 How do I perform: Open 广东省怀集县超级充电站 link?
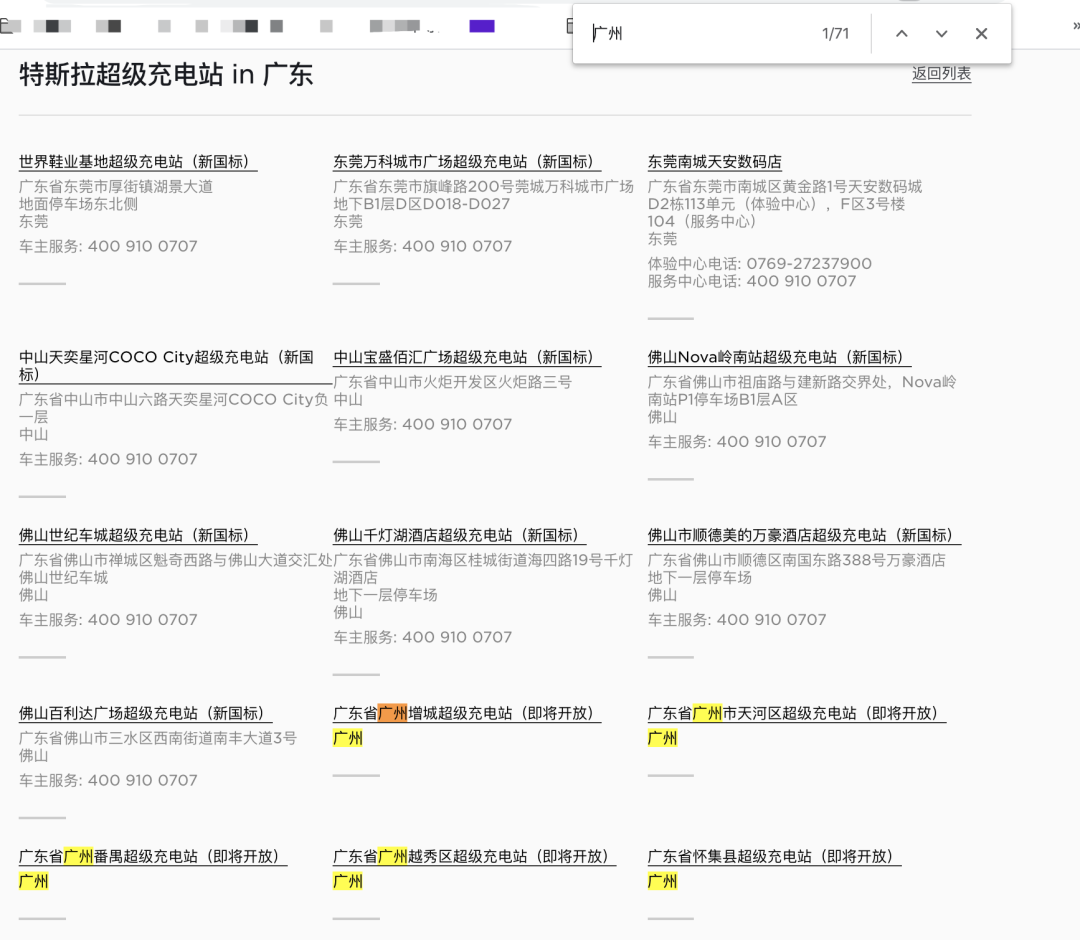pyautogui.click(x=774, y=857)
